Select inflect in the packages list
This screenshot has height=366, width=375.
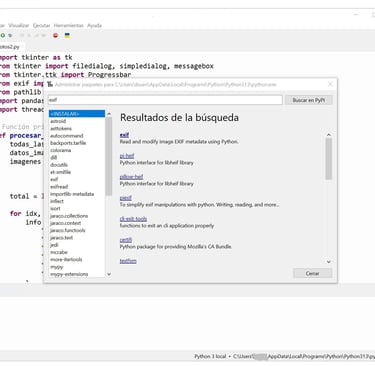(57, 201)
